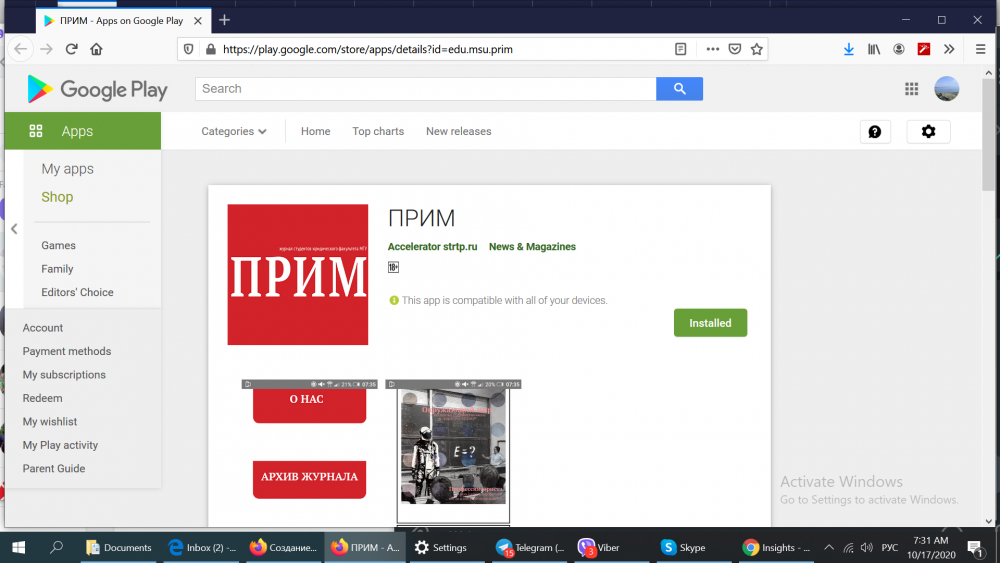Open the help question mark button

coord(875,131)
